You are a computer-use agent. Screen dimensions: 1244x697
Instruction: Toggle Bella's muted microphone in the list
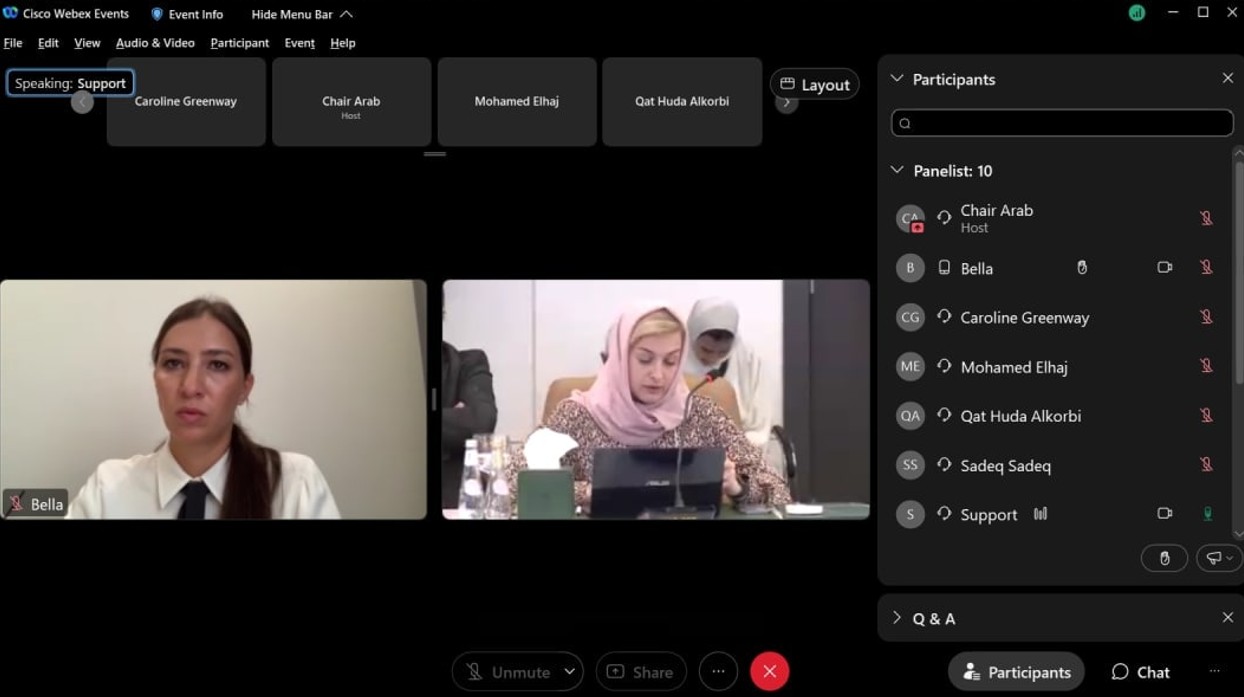click(x=1207, y=268)
